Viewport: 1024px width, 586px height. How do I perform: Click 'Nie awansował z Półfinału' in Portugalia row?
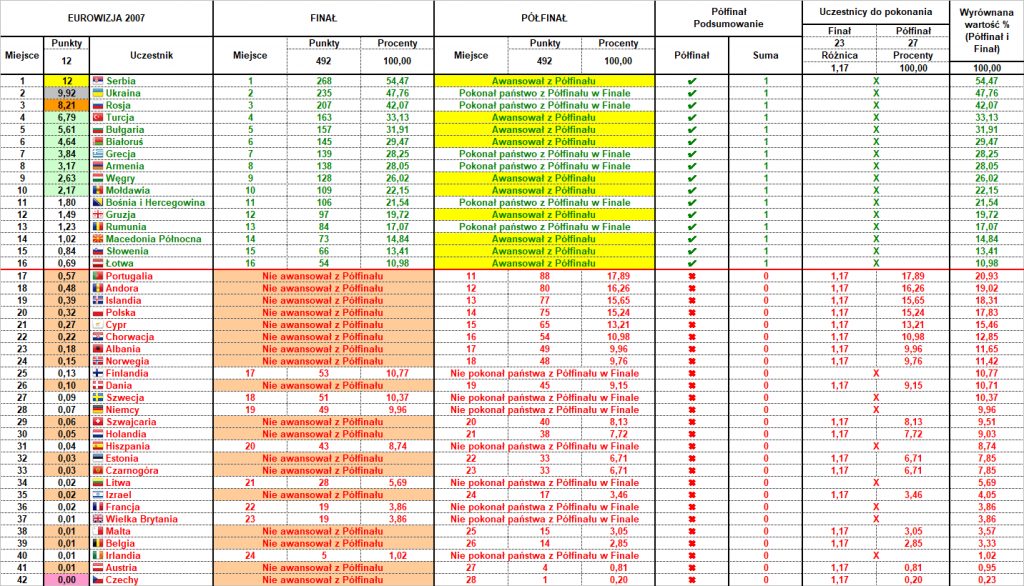point(323,276)
